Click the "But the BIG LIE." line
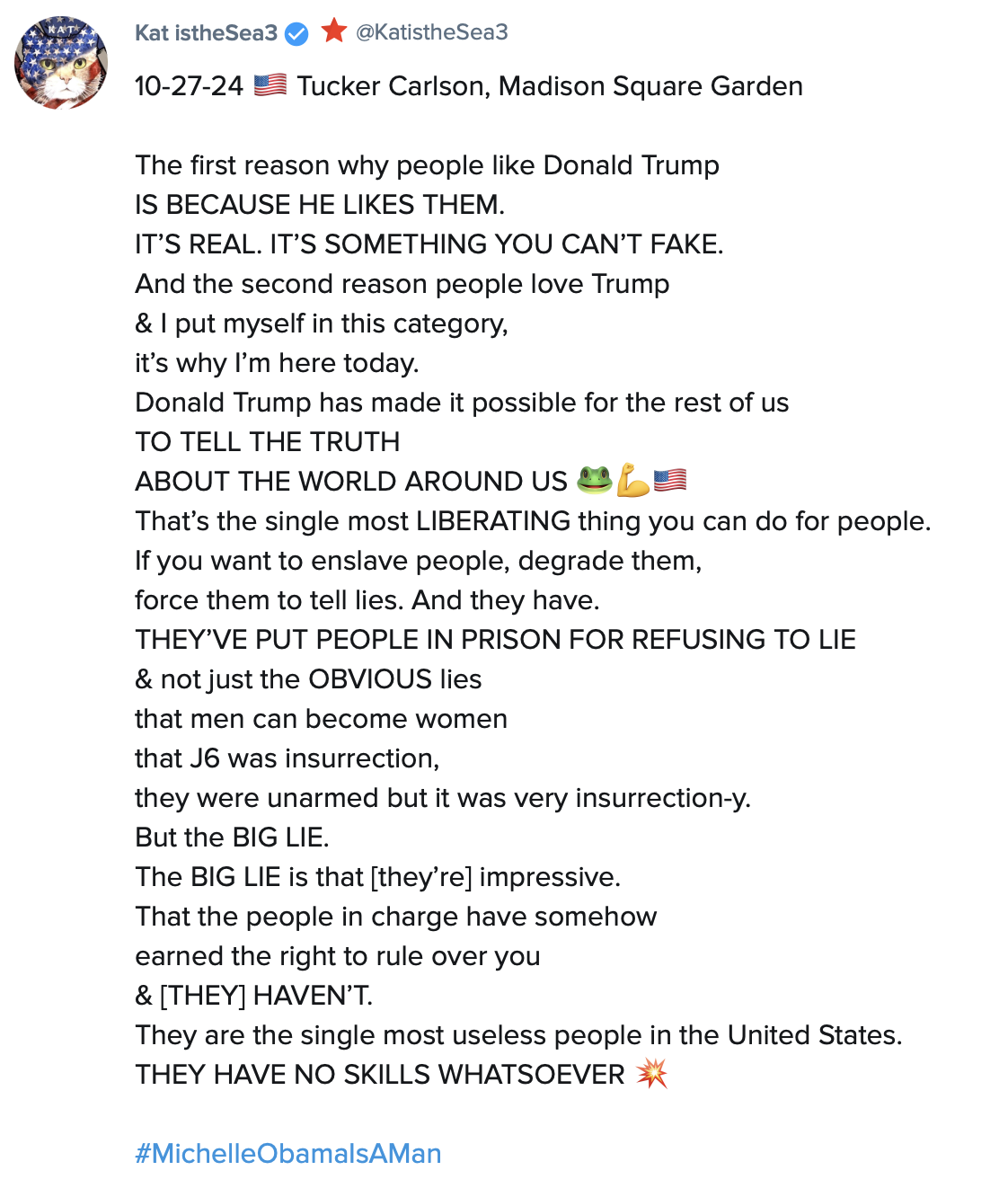The height and width of the screenshot is (1188, 1008). point(232,838)
